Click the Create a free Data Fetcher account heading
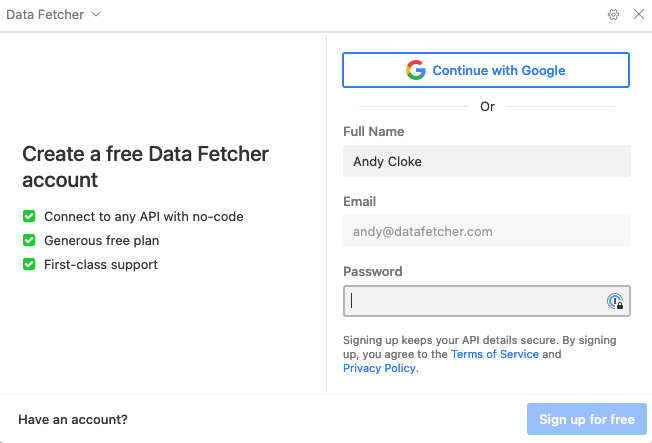The height and width of the screenshot is (443, 652). tap(146, 167)
